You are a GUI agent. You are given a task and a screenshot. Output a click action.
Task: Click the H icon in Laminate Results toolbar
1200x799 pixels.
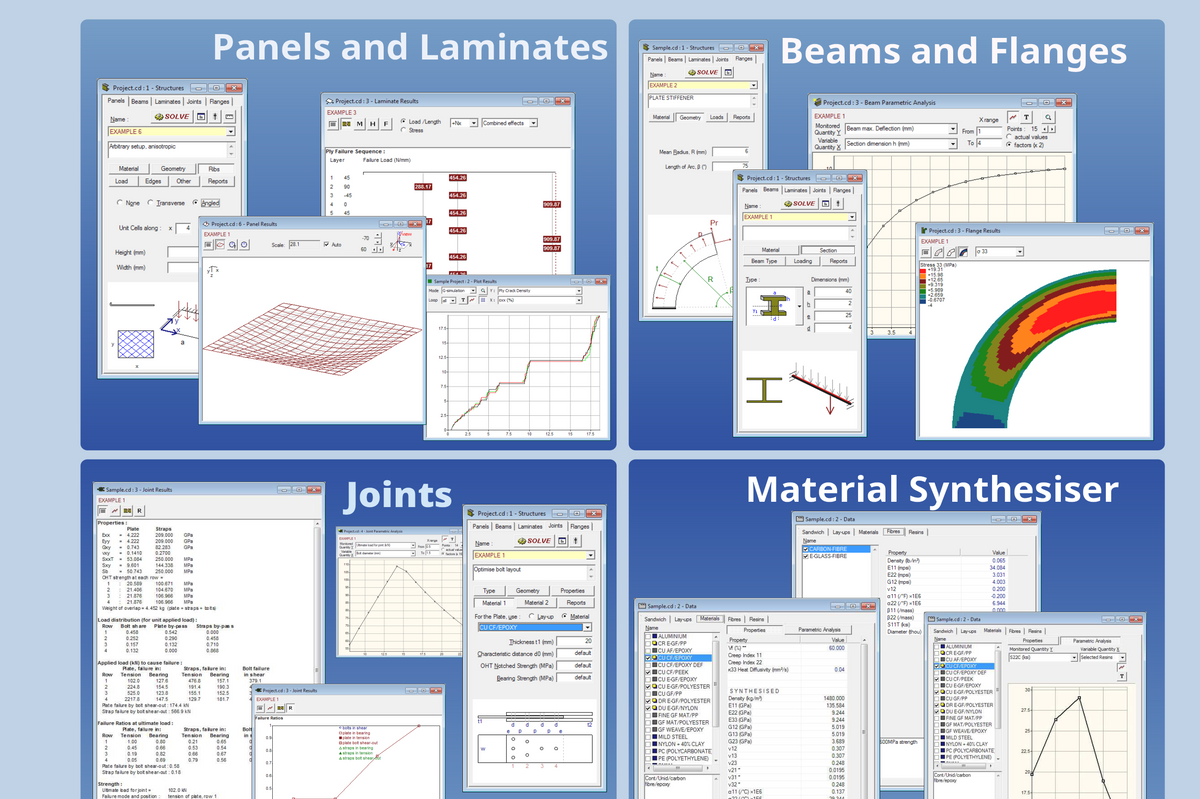point(373,124)
